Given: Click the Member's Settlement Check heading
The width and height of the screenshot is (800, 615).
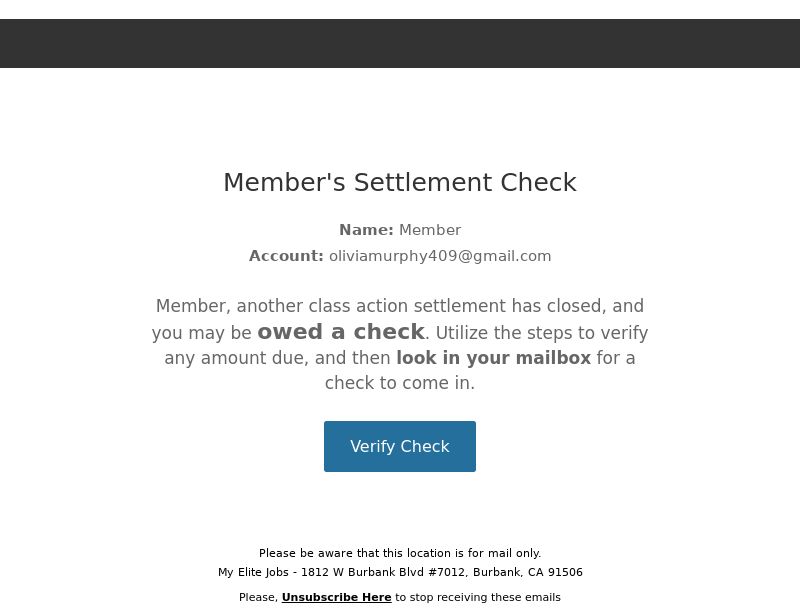Looking at the screenshot, I should (x=400, y=182).
